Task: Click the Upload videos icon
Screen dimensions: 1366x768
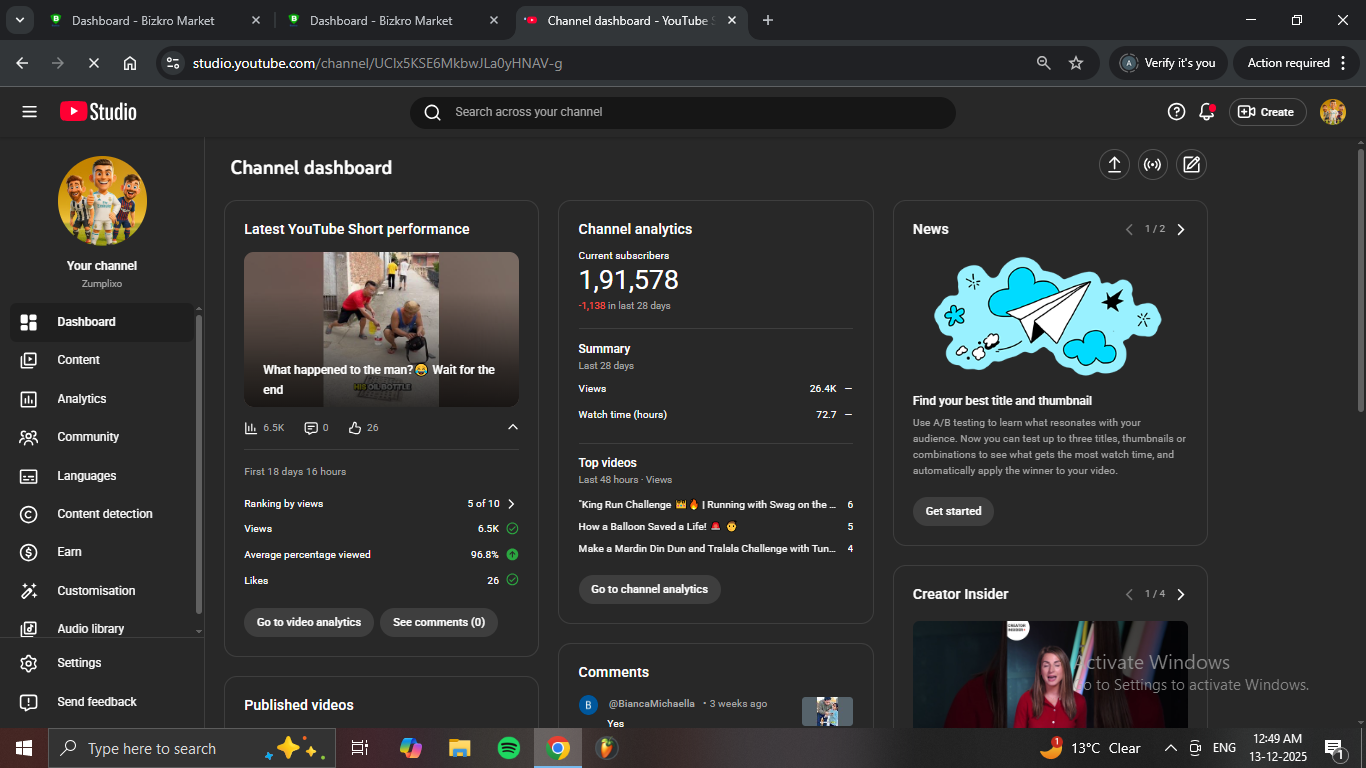Action: tap(1114, 165)
